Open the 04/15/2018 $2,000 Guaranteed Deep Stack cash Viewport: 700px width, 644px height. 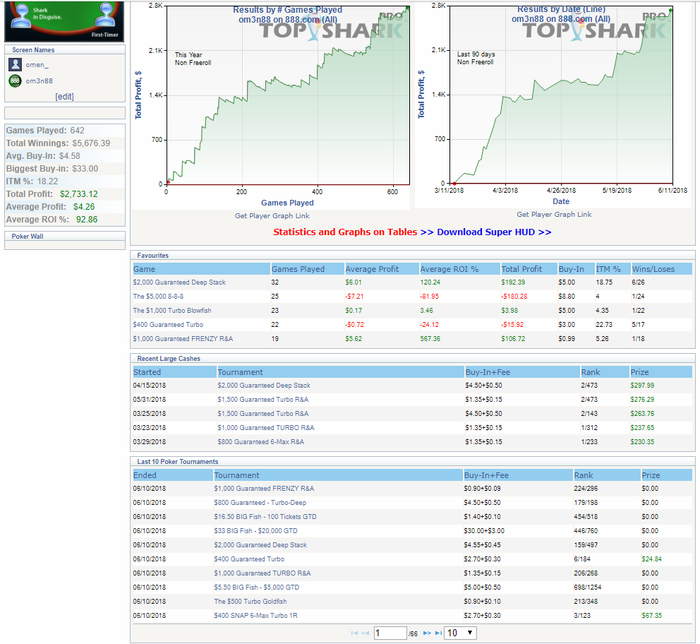tap(263, 386)
